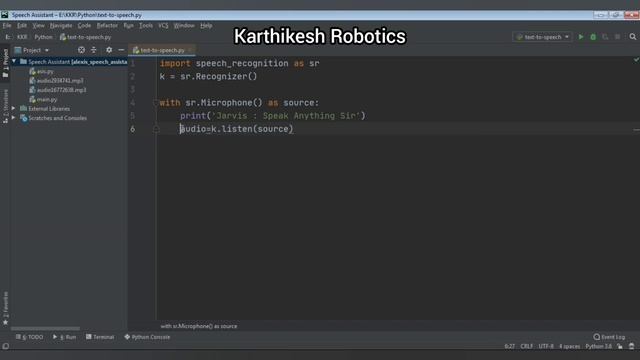Image resolution: width=640 pixels, height=360 pixels.
Task: Locate current file in Project tree
Action: click(x=81, y=50)
